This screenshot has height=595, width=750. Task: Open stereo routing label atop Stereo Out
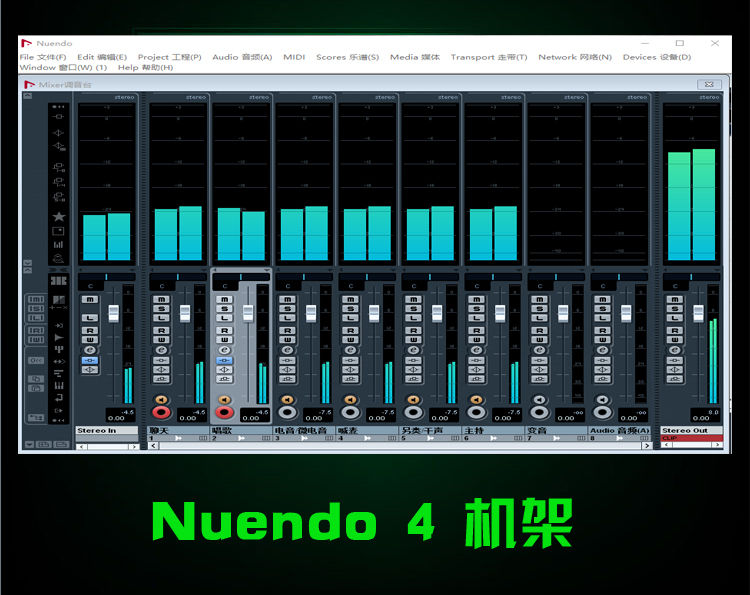click(709, 98)
